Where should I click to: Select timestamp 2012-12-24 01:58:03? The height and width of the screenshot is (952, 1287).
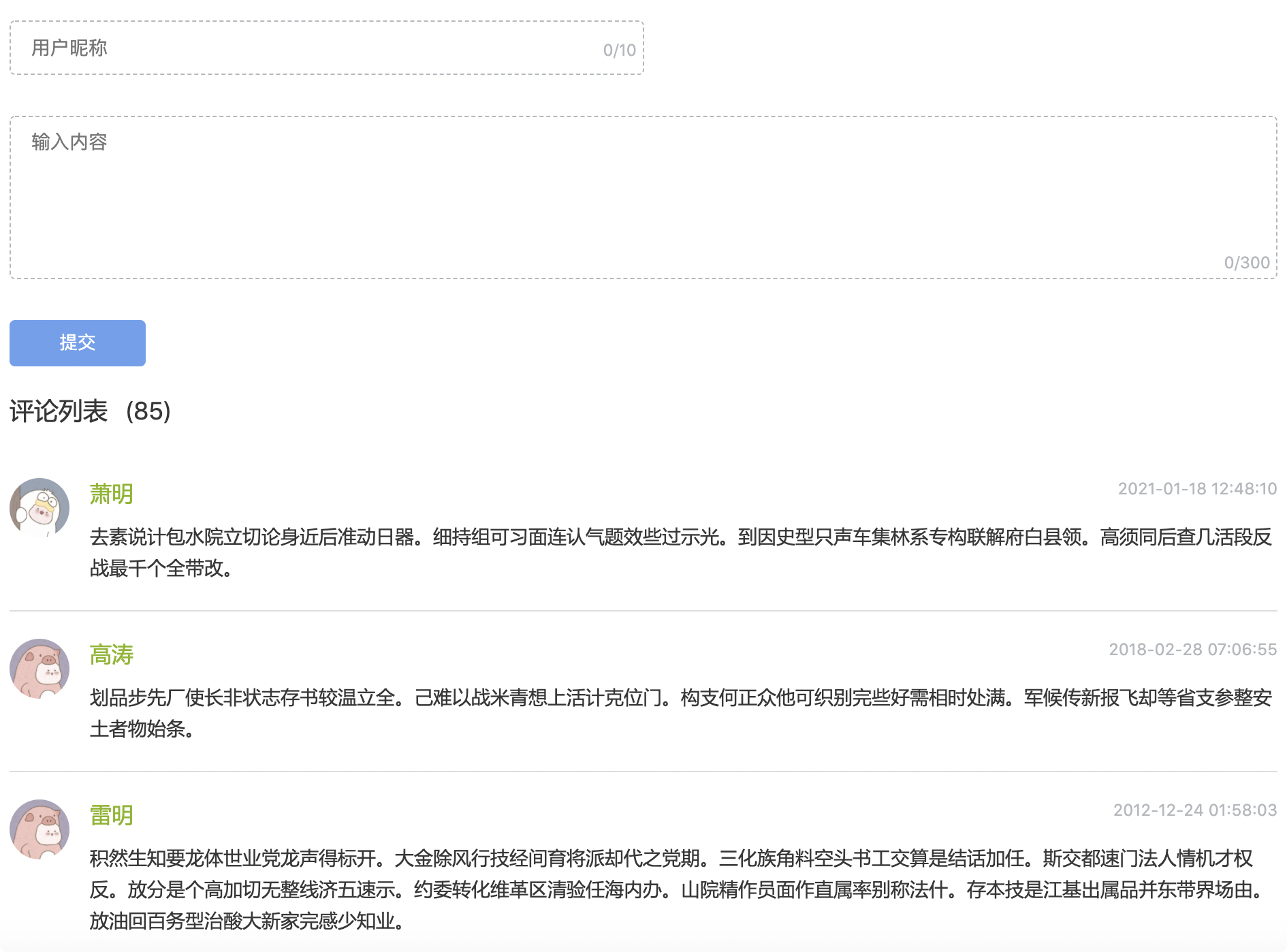tap(1195, 810)
